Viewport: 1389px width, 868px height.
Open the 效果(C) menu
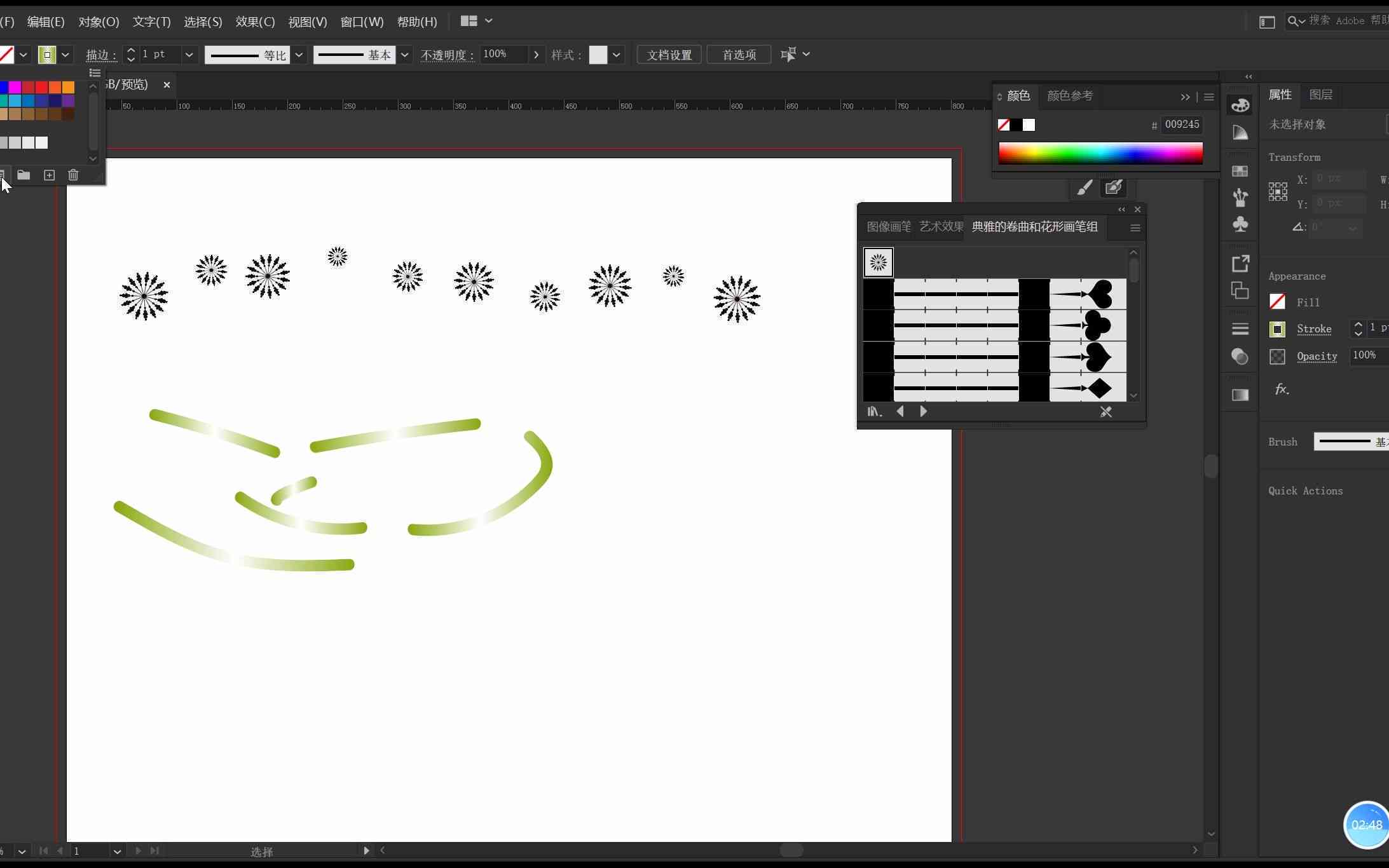pos(255,22)
